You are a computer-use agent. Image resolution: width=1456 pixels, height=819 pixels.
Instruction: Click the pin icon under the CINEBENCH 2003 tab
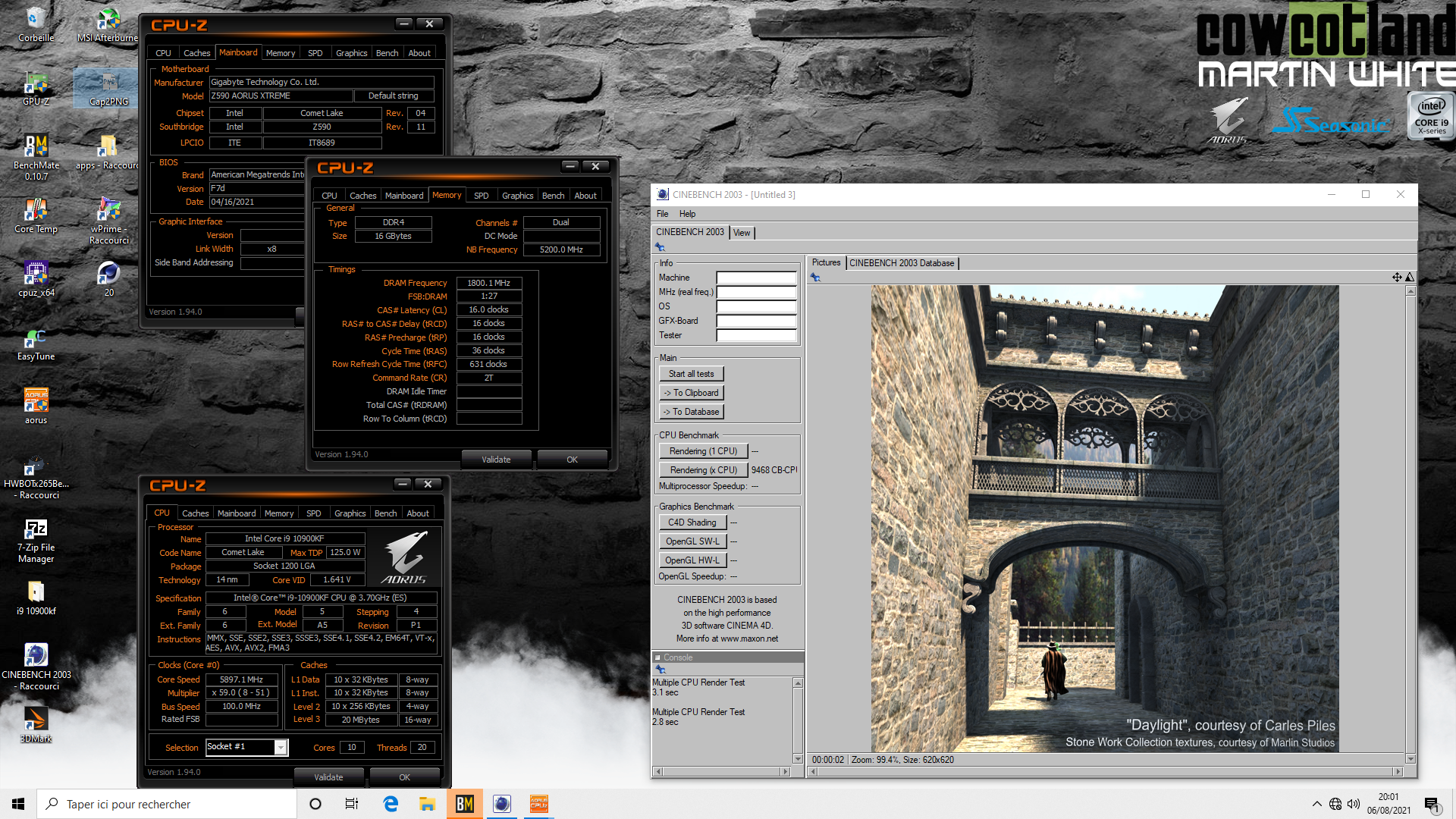660,247
